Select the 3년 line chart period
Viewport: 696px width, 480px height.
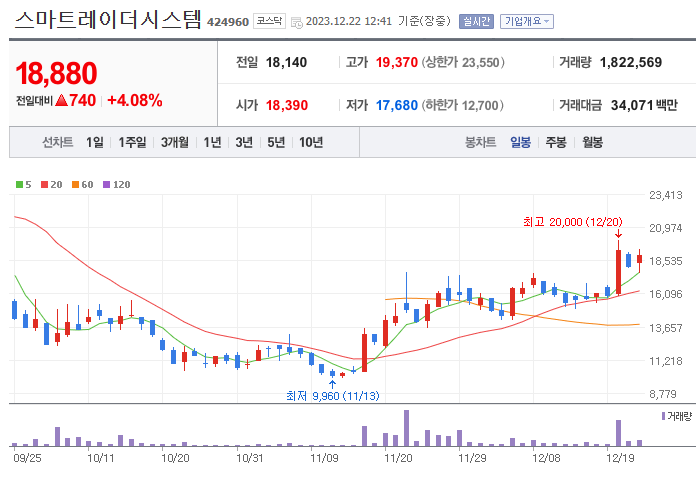[x=244, y=142]
